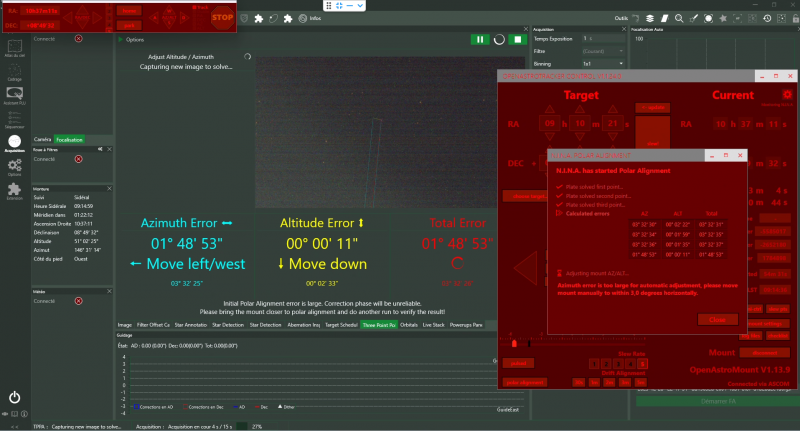Click the OpenAstroTracker settings gear icon

point(787,95)
